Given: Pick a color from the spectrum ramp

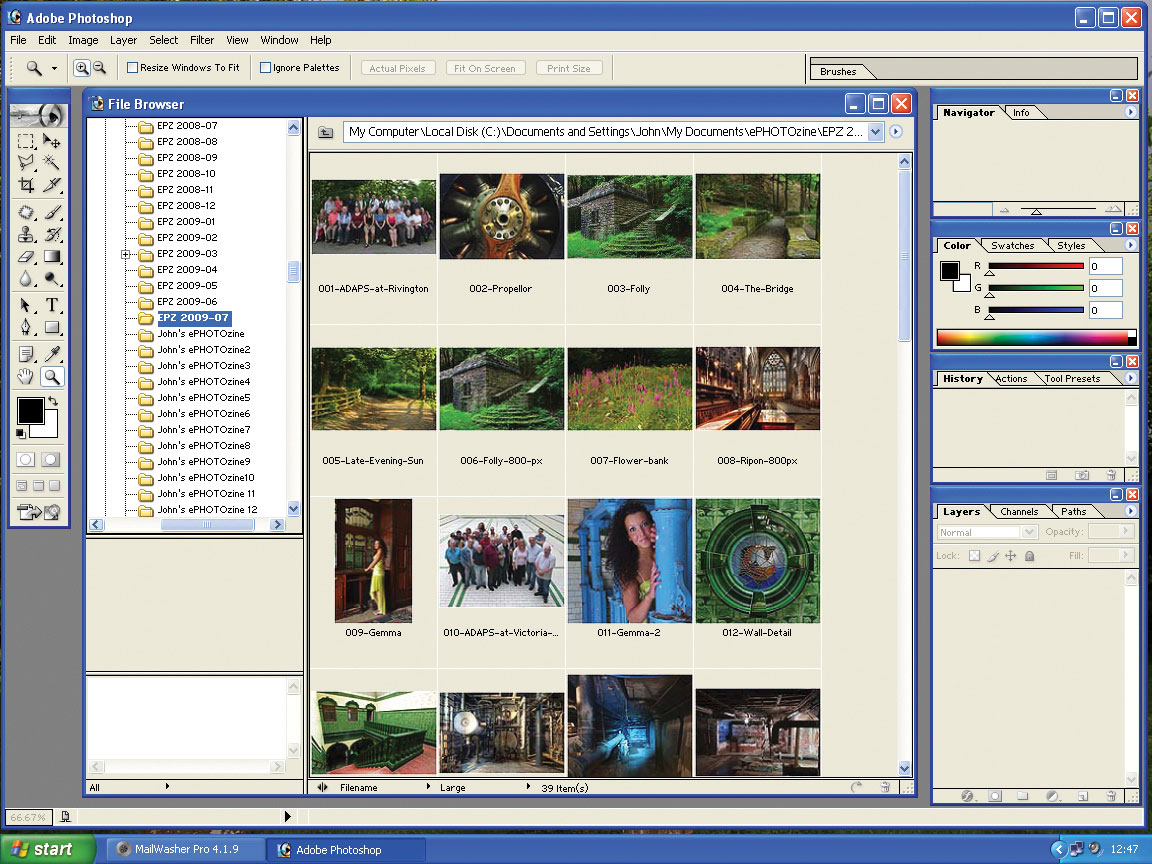Looking at the screenshot, I should point(1030,337).
